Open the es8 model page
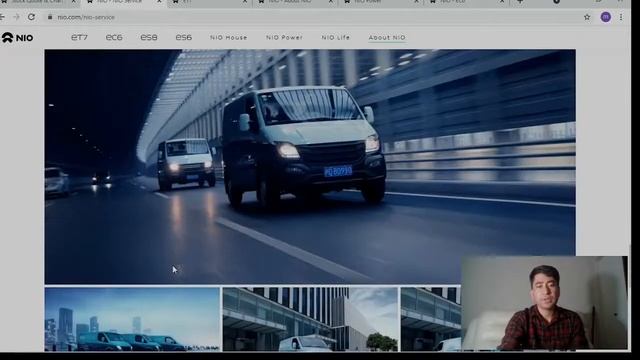640x360 pixels. pyautogui.click(x=149, y=37)
